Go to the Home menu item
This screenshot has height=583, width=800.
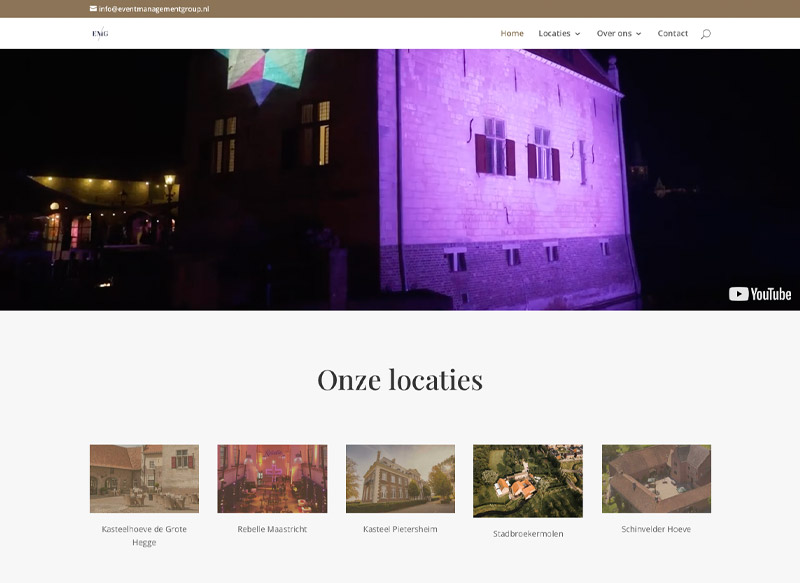coord(512,34)
